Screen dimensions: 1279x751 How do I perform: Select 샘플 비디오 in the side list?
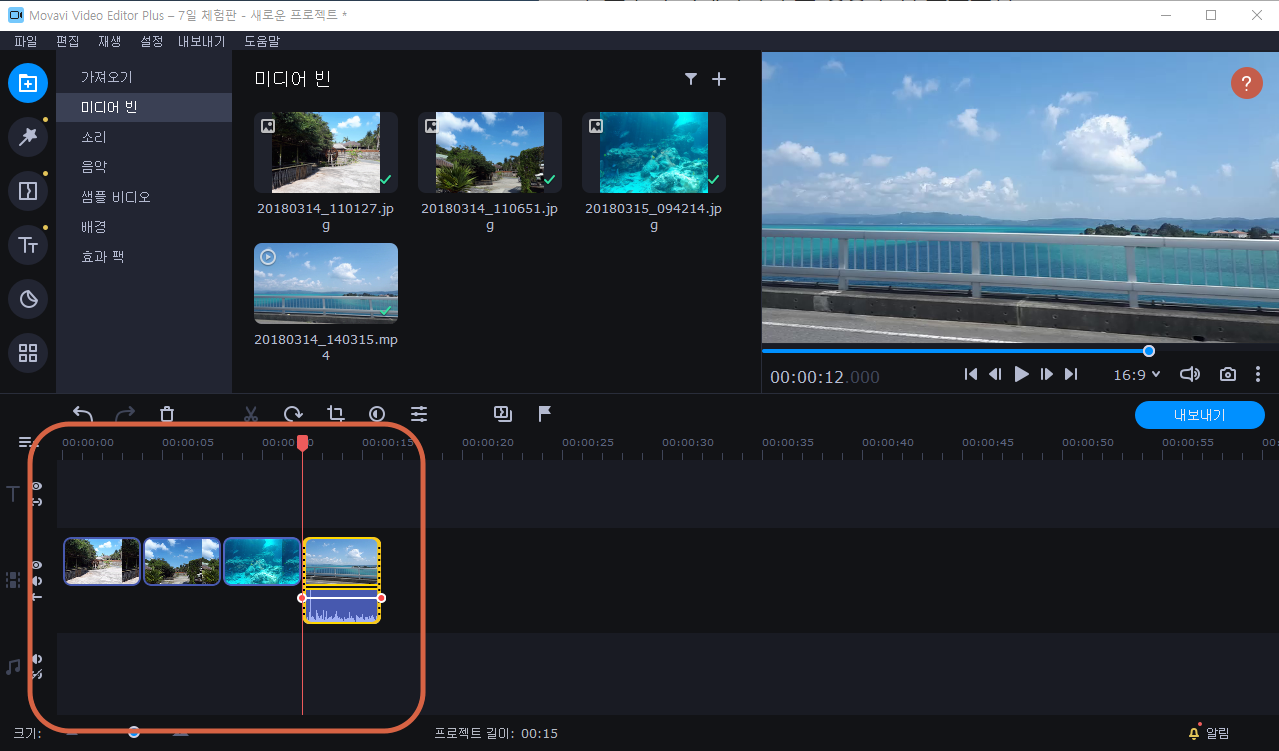click(x=144, y=197)
